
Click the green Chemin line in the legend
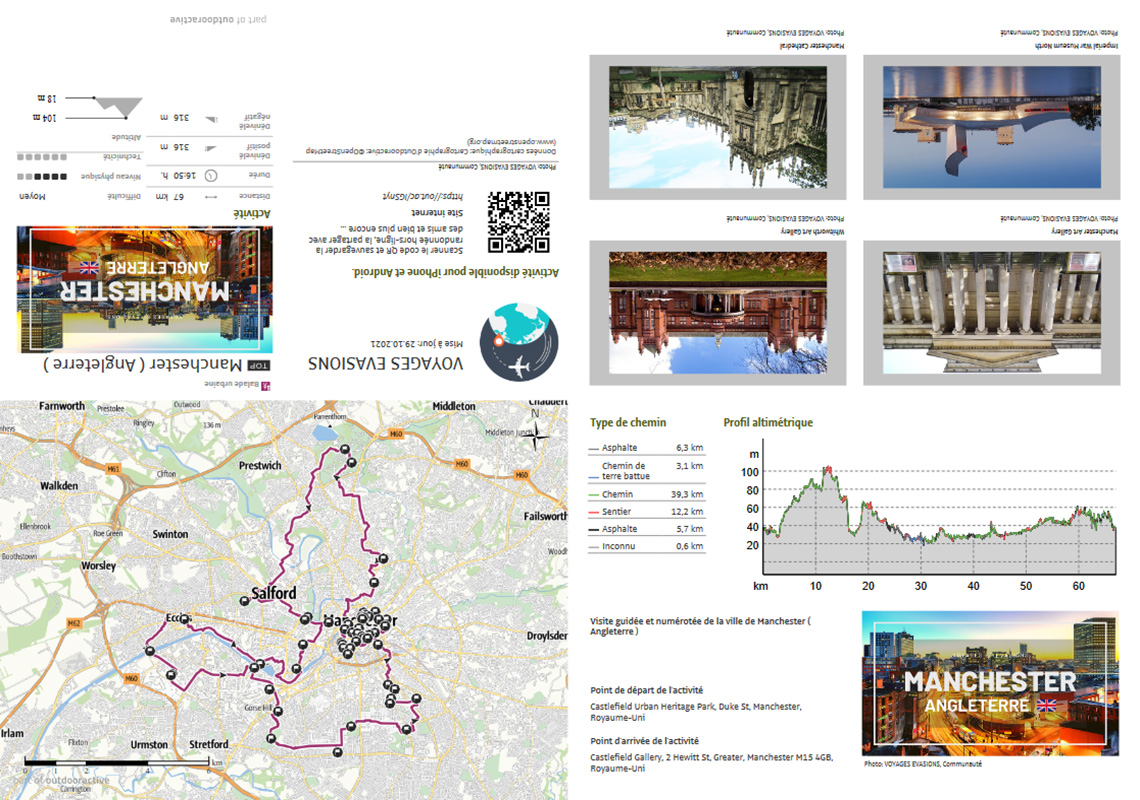click(593, 495)
